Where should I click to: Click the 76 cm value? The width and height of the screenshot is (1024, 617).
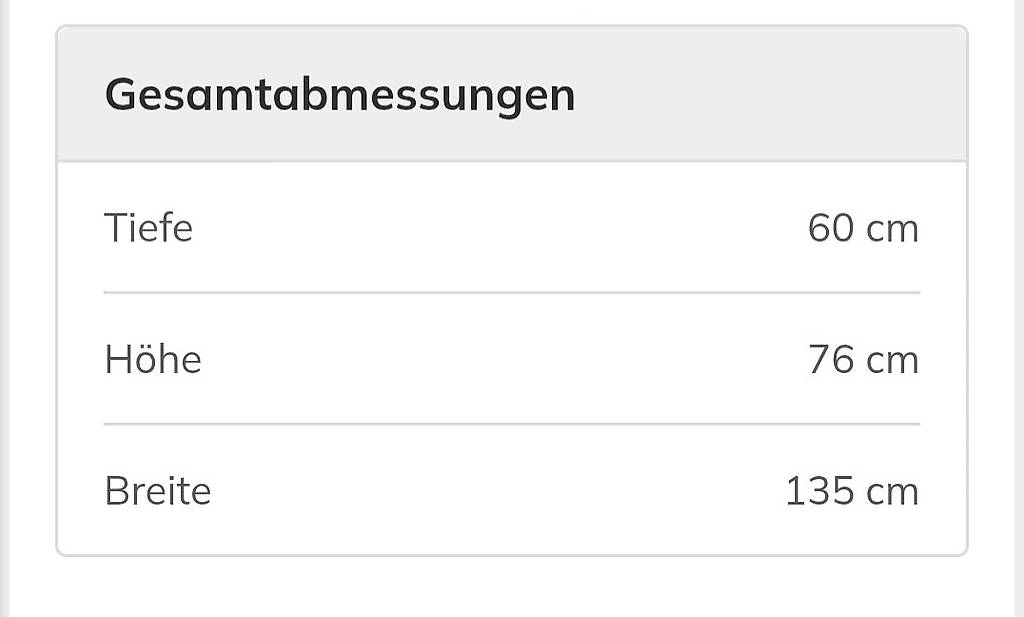[x=863, y=360]
